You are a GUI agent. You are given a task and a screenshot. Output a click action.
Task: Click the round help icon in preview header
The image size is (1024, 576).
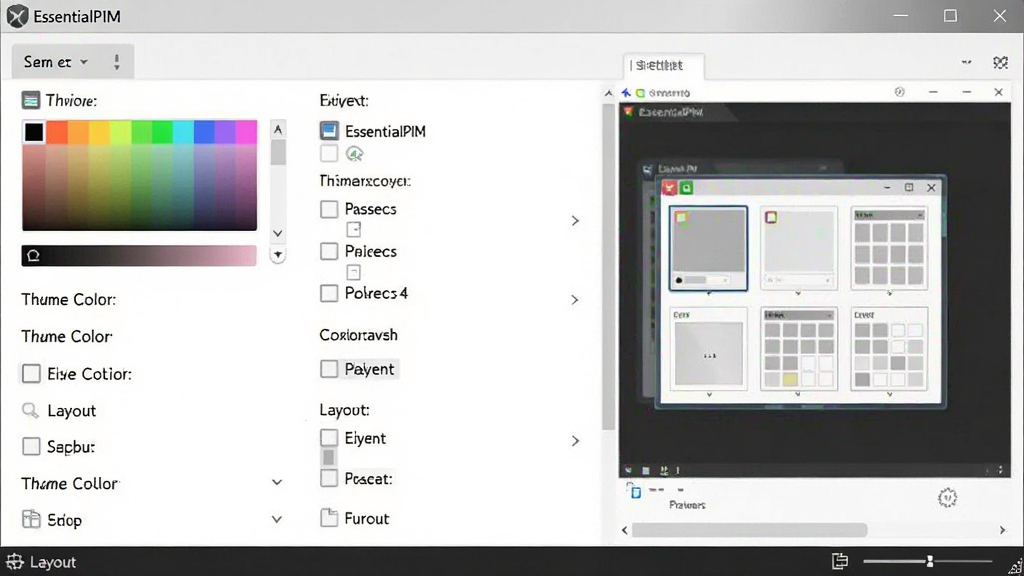click(x=900, y=92)
